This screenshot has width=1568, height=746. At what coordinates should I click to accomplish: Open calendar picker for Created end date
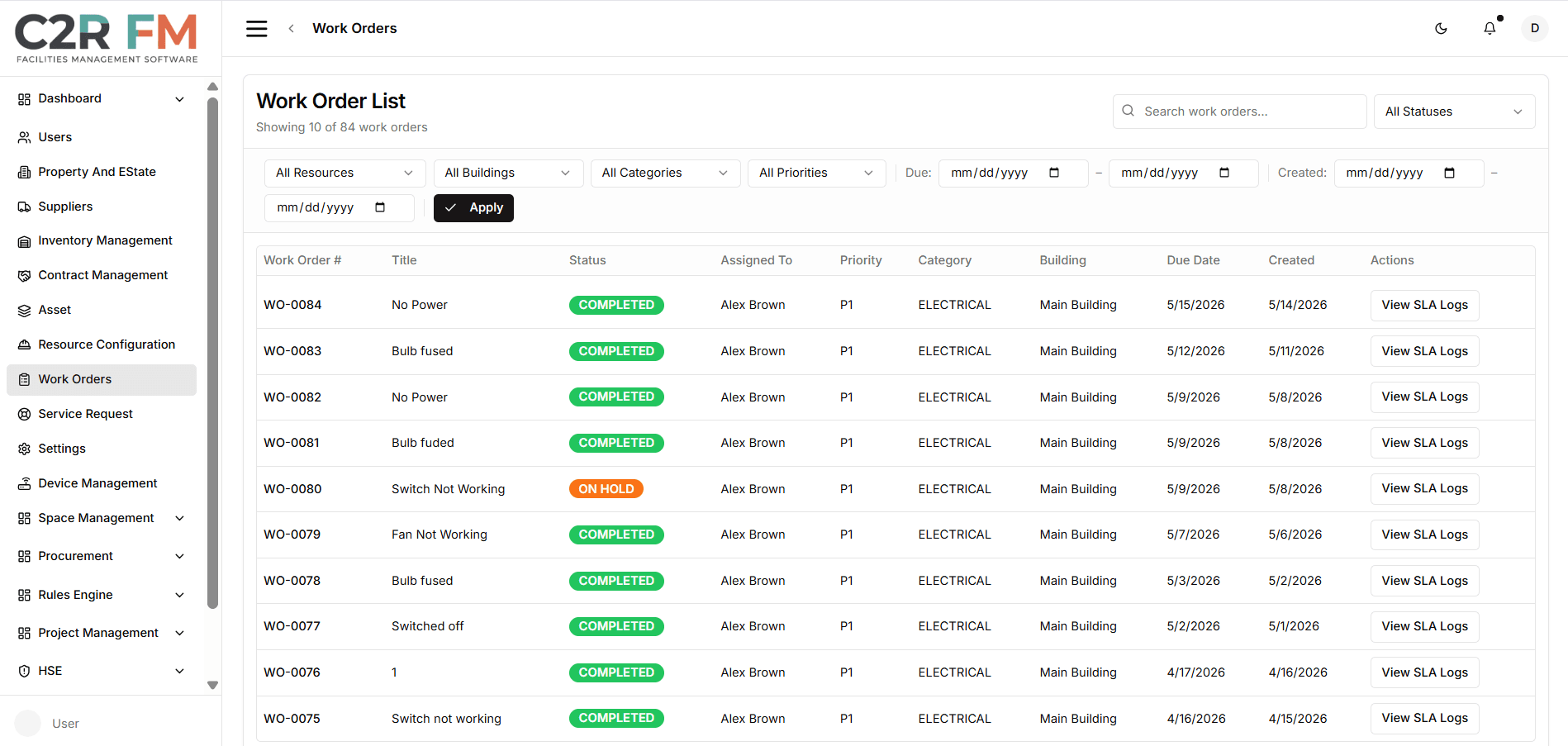tap(380, 207)
